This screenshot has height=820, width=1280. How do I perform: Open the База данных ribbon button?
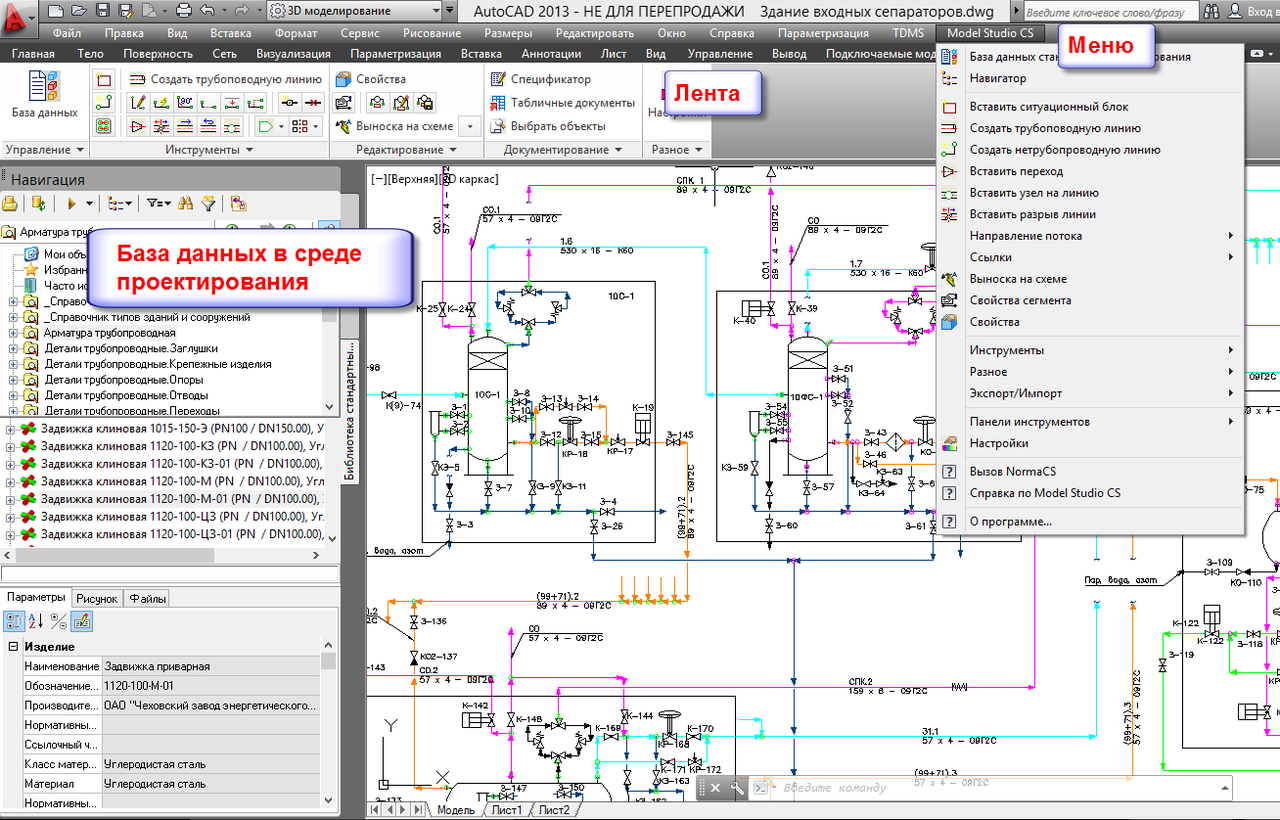[44, 95]
